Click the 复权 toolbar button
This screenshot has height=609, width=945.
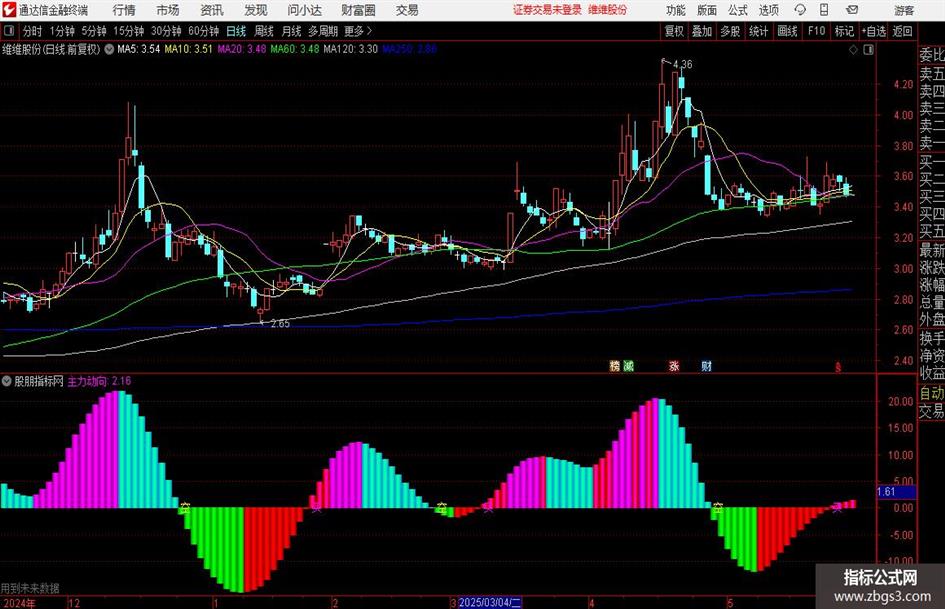[674, 31]
